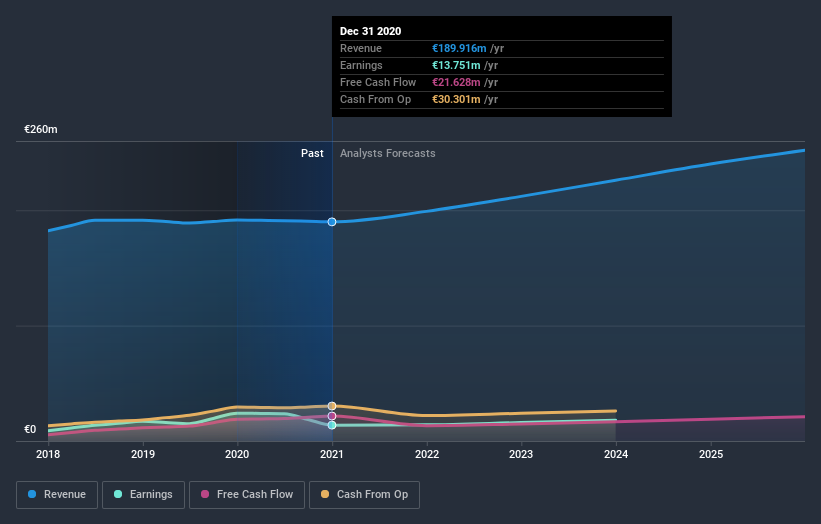The image size is (821, 524).
Task: Click the Cash From Op marker at 2021
Action: (332, 406)
